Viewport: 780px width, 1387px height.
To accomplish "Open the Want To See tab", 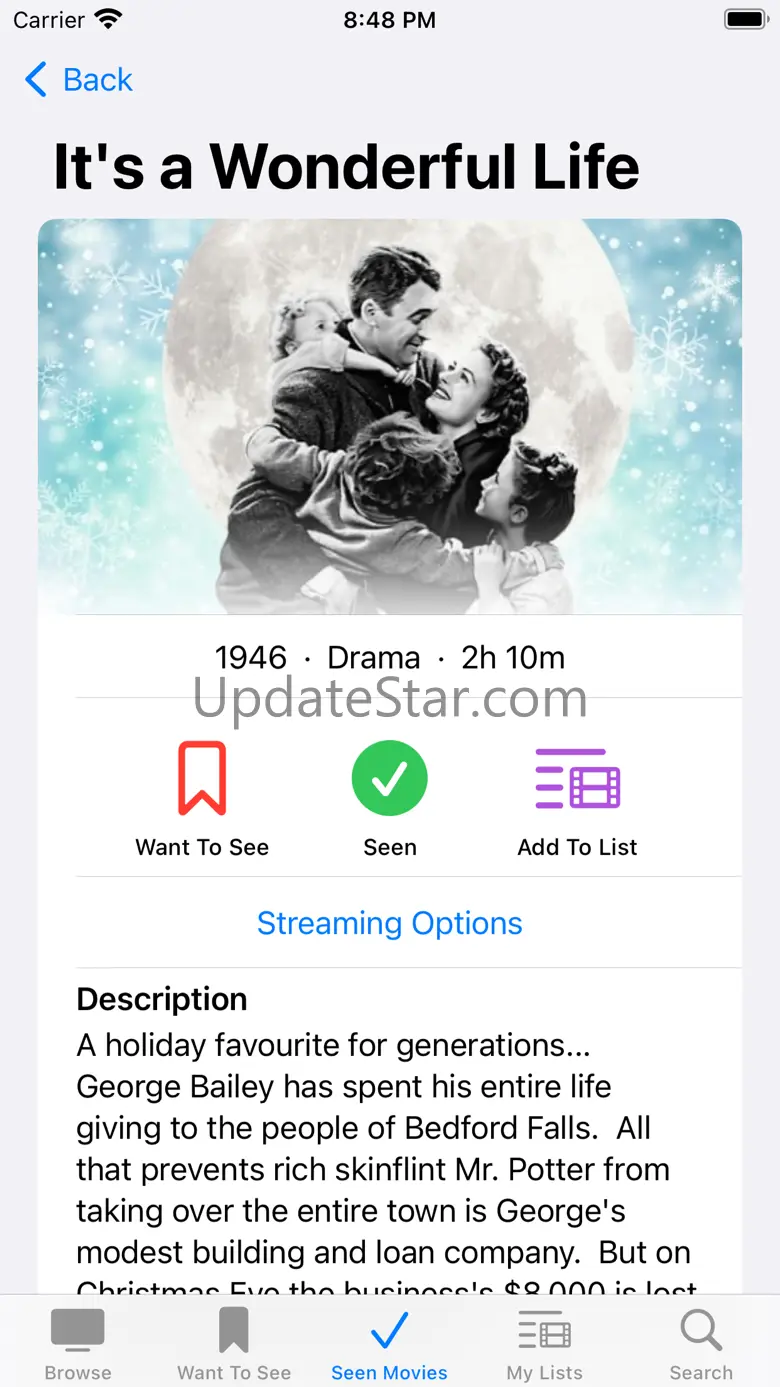I will 234,1345.
